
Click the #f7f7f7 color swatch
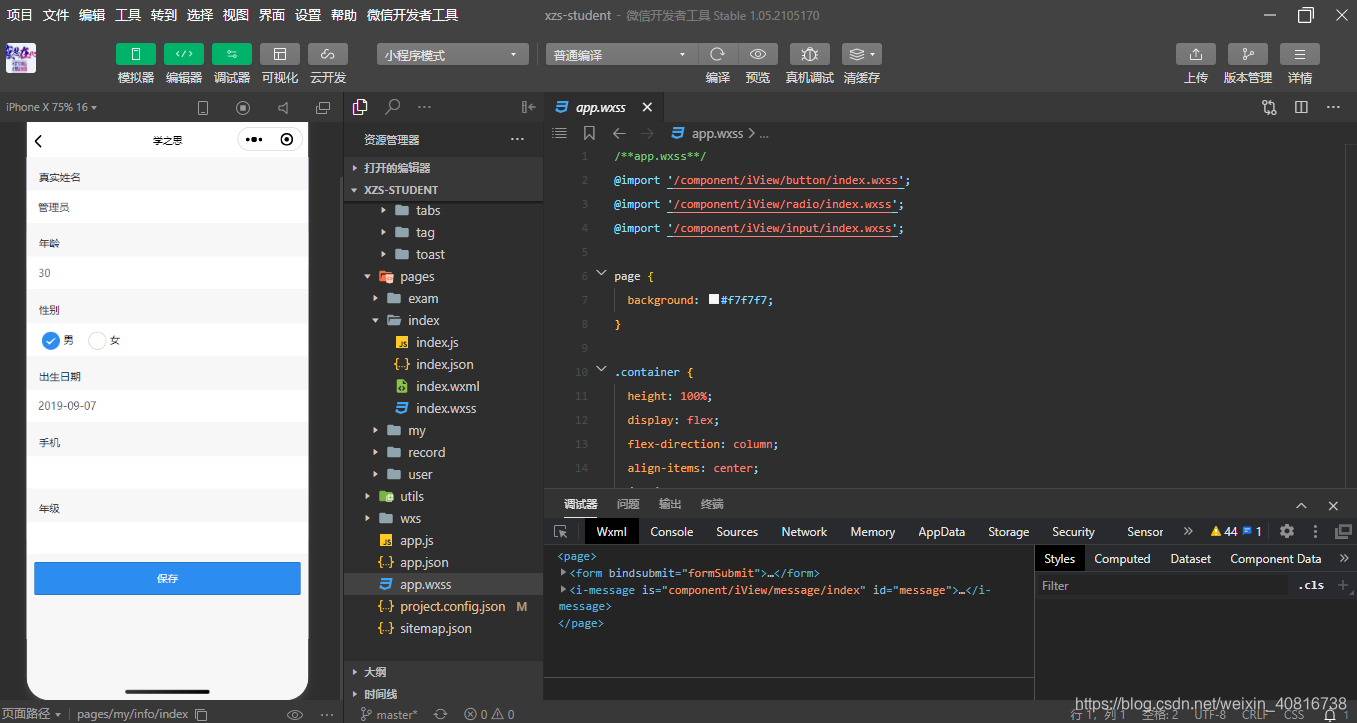tap(714, 300)
